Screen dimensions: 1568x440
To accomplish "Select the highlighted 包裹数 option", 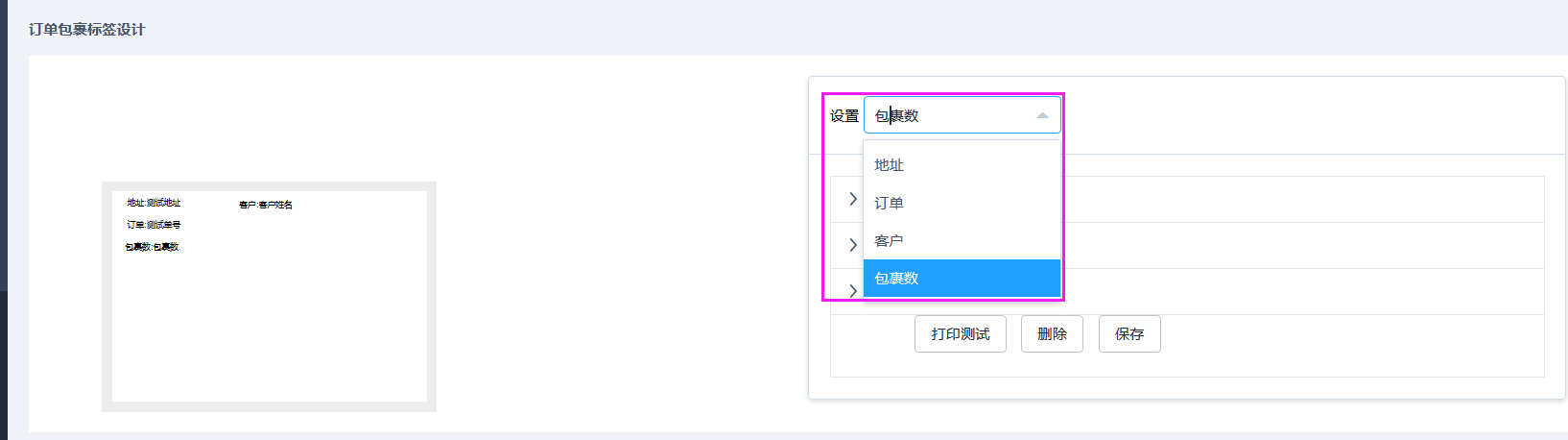I will [x=962, y=278].
